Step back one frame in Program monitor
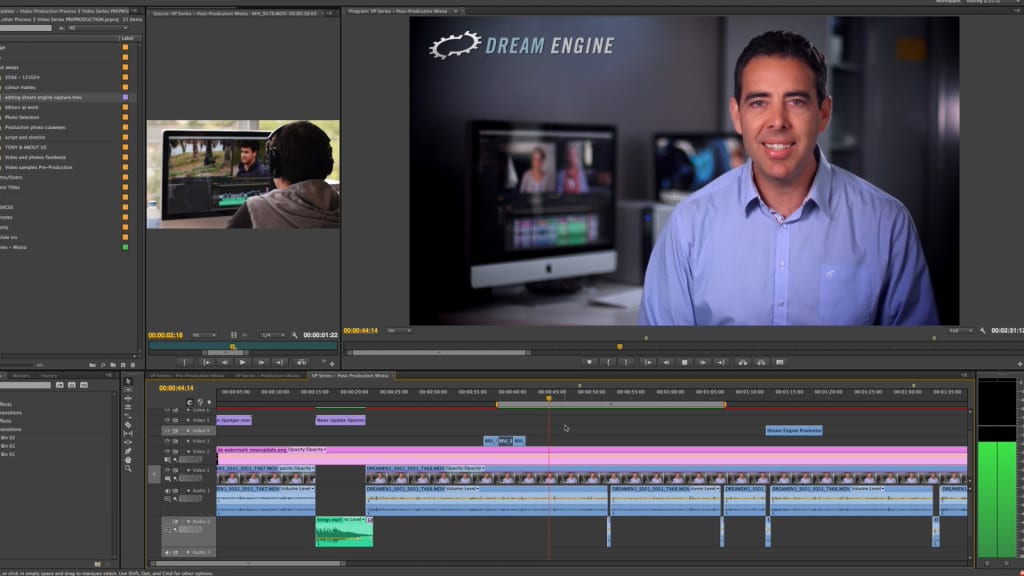Viewport: 1024px width, 576px height. click(665, 362)
